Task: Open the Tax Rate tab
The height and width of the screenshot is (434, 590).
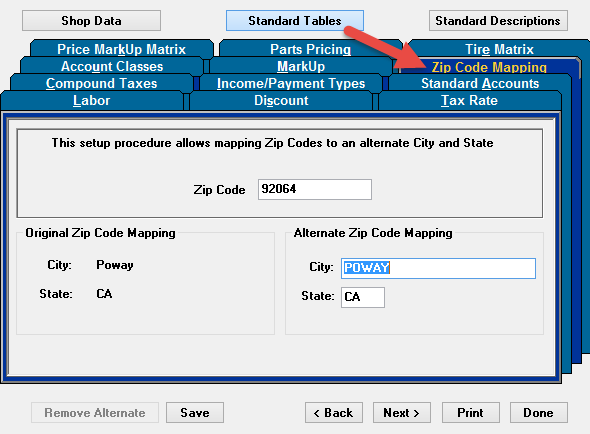Action: click(470, 101)
